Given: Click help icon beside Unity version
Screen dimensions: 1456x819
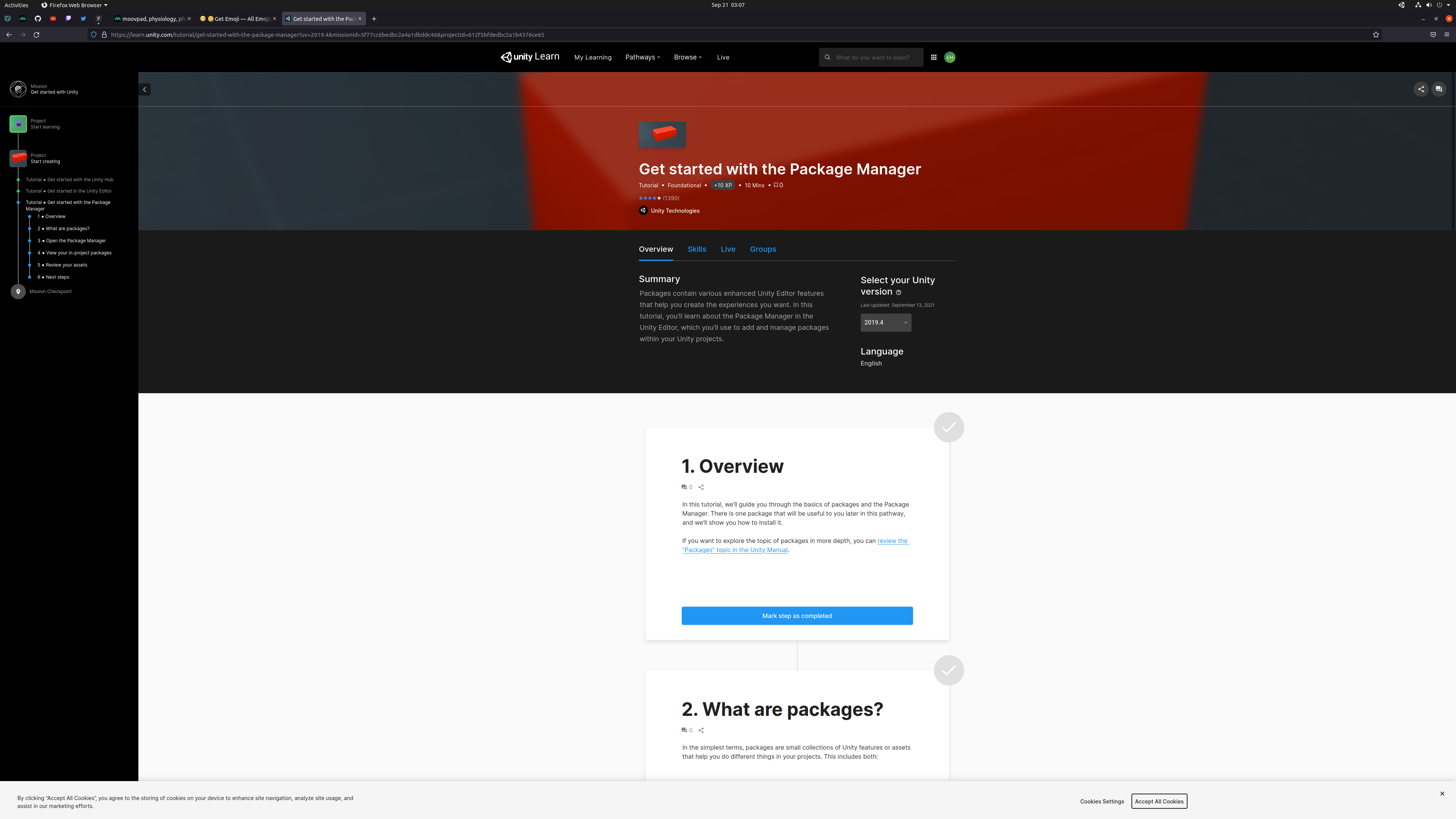Looking at the screenshot, I should [899, 292].
